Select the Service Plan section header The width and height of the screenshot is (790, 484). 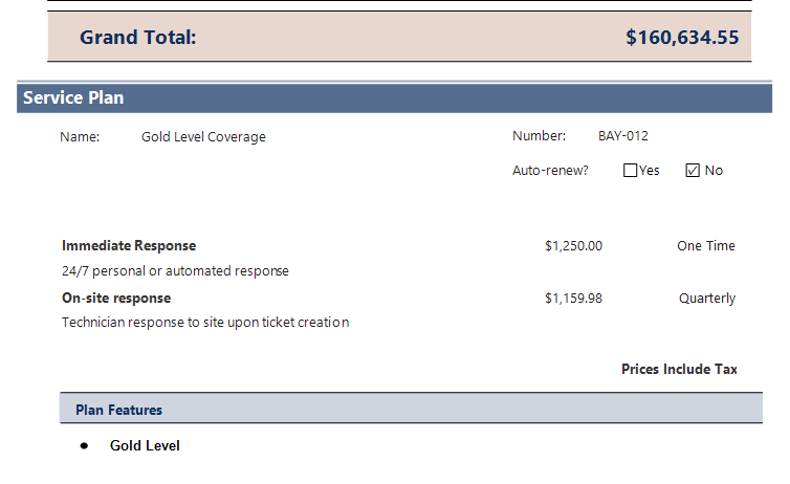tap(74, 98)
